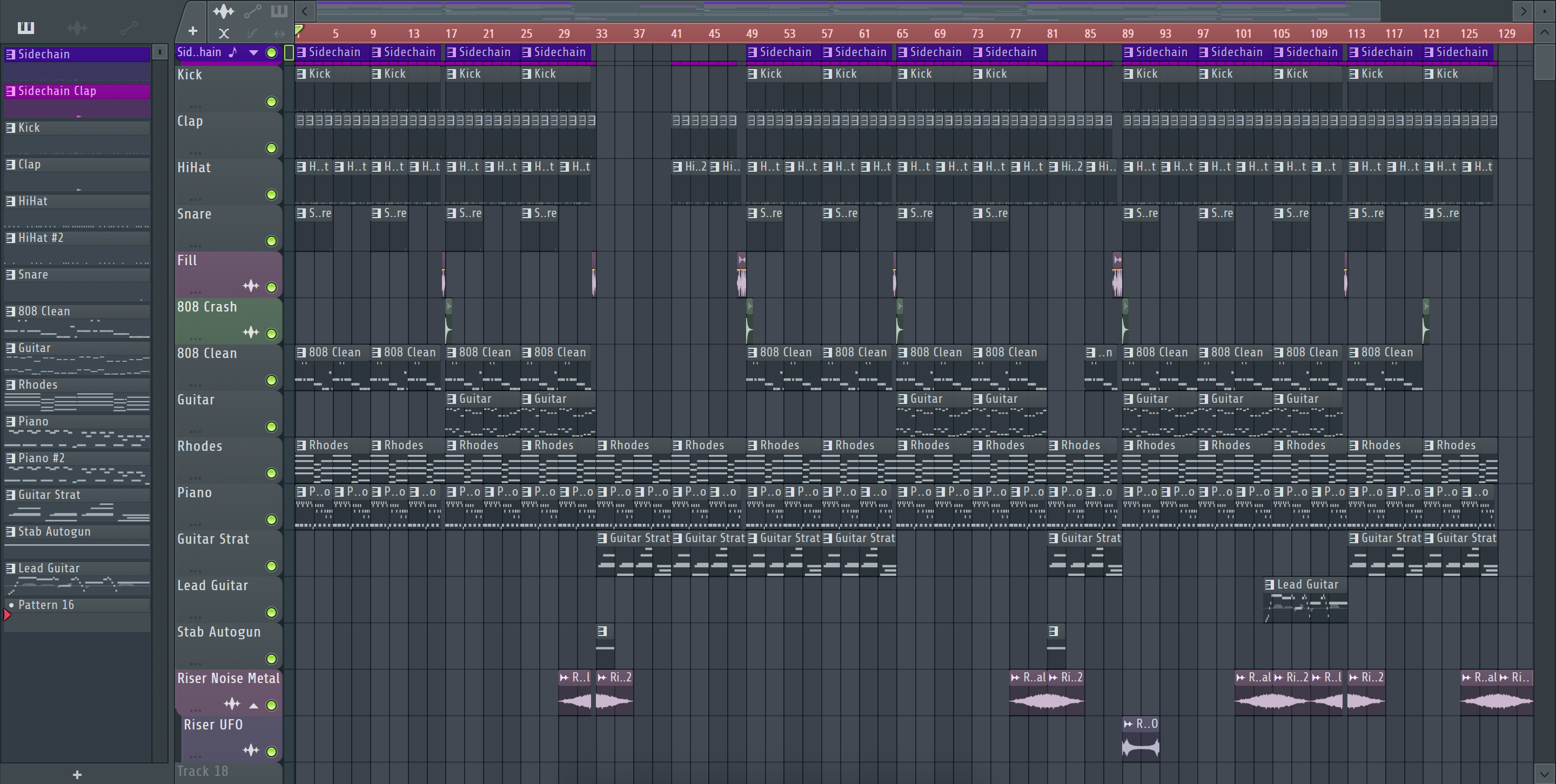Mute the Riser UFO track

tap(271, 752)
